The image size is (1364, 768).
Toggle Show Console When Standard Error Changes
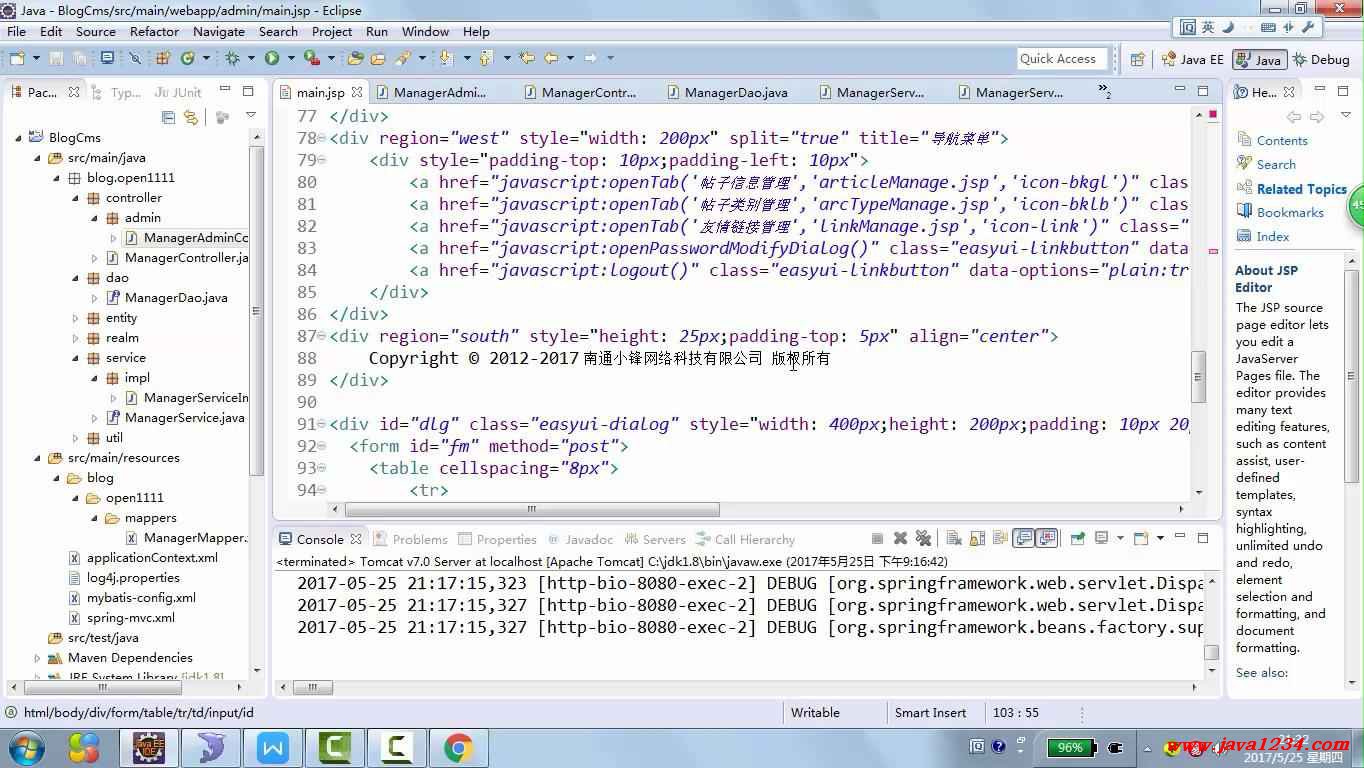point(1047,538)
